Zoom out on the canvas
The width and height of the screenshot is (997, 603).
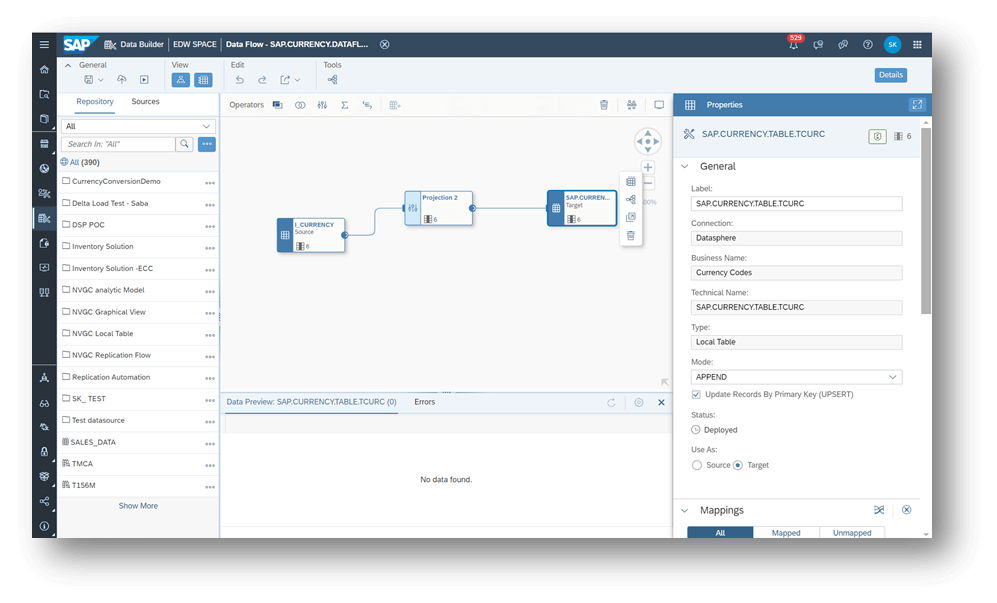pyautogui.click(x=647, y=183)
